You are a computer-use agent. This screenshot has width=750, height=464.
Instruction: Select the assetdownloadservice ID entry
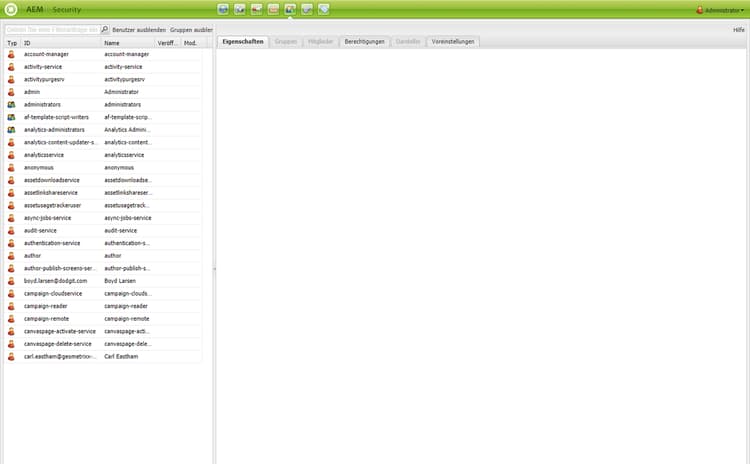[x=52, y=180]
